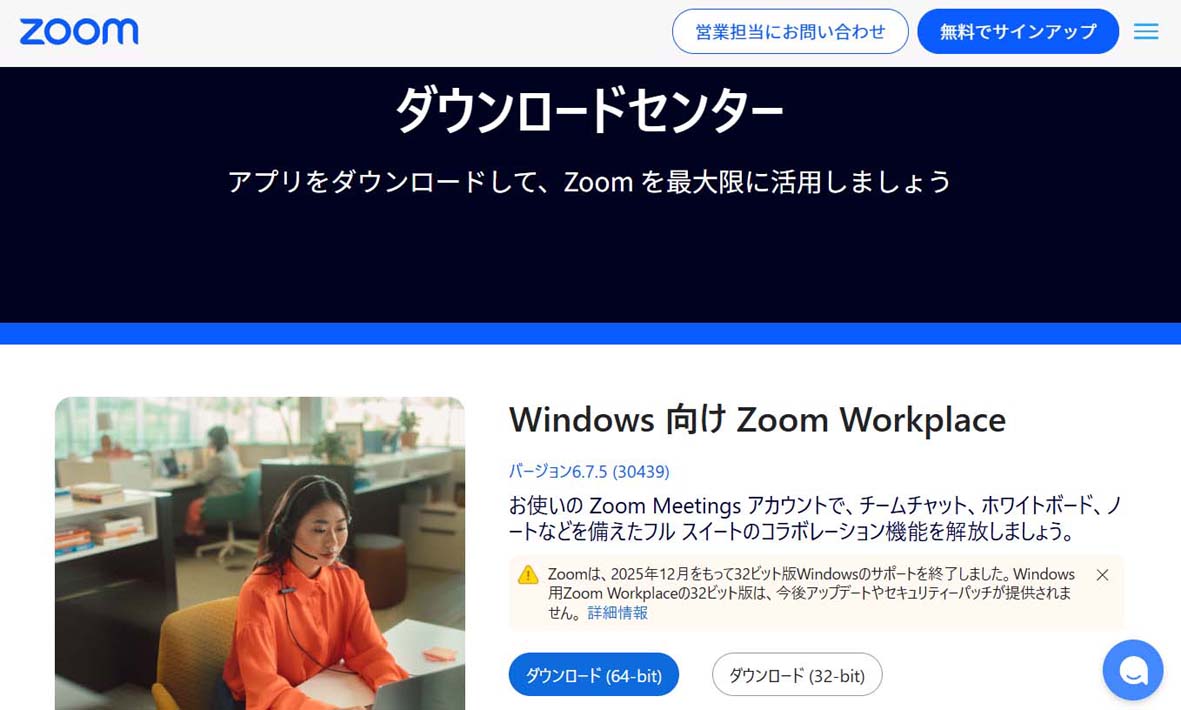Image resolution: width=1181 pixels, height=710 pixels.
Task: Click the ダウンロードセンター heading
Action: (x=590, y=110)
